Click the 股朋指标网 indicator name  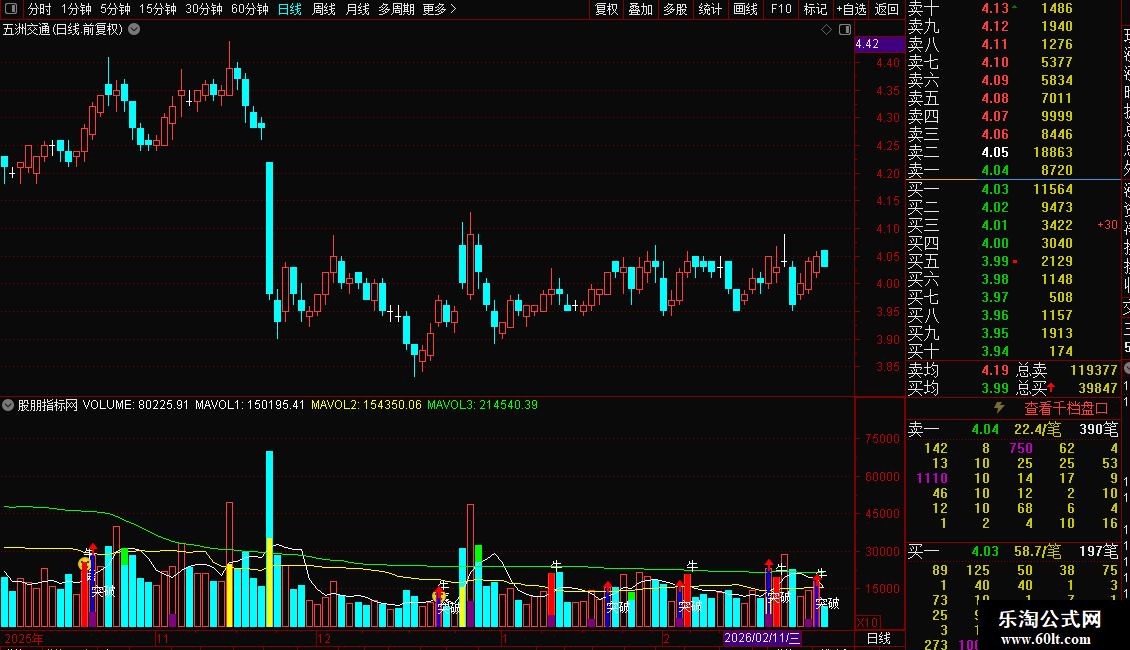pos(48,405)
